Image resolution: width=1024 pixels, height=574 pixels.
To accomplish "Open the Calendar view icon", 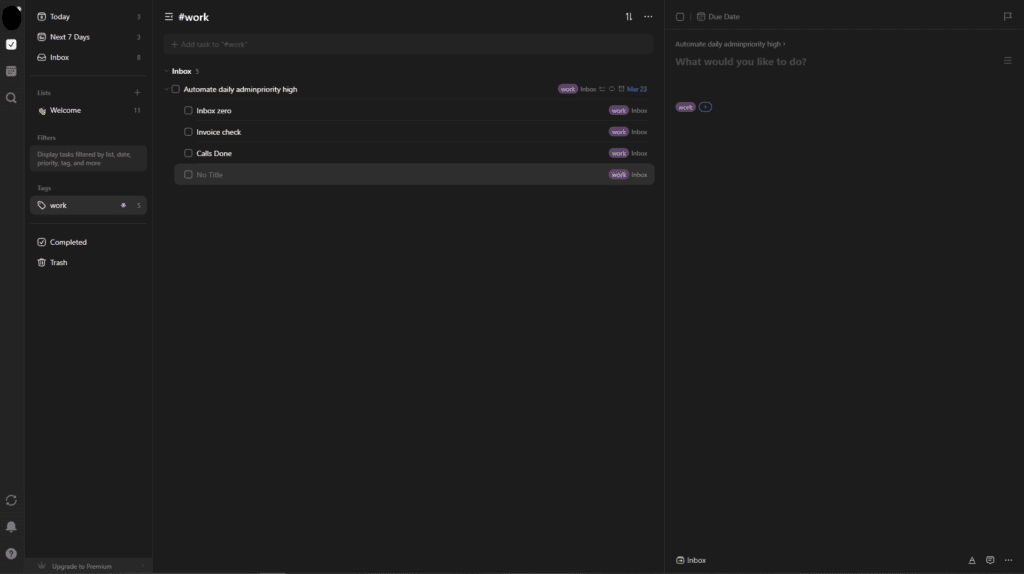I will click(11, 71).
